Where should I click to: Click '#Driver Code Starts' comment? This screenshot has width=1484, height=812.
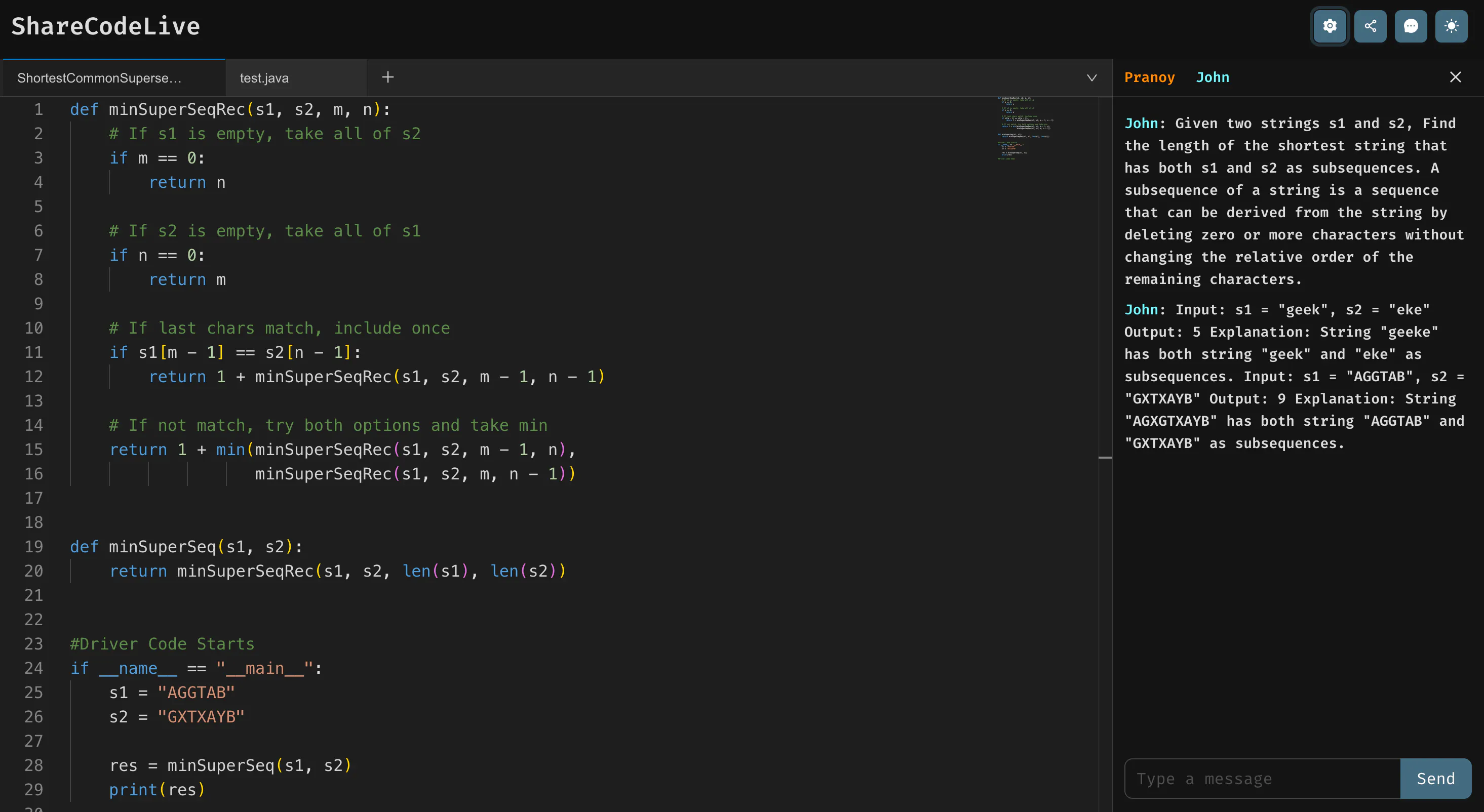(x=162, y=644)
